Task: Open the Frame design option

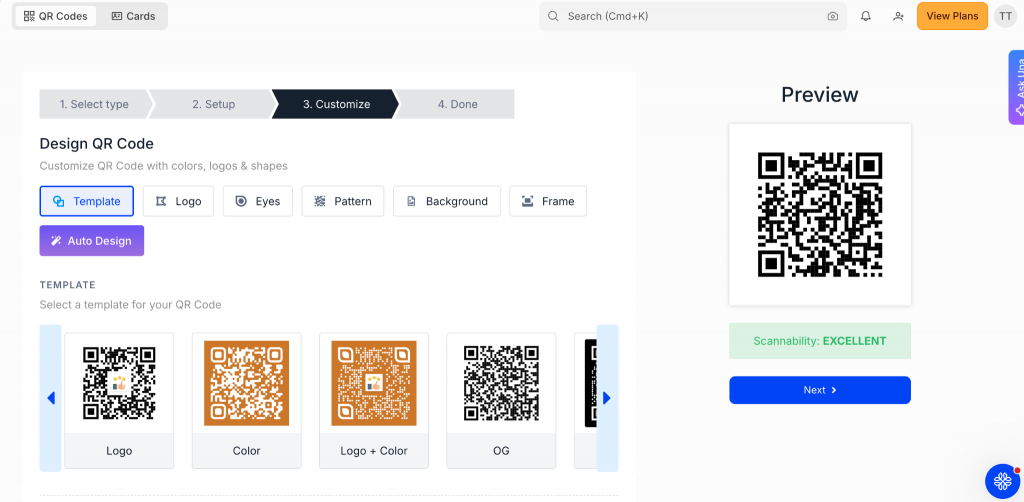Action: [548, 201]
